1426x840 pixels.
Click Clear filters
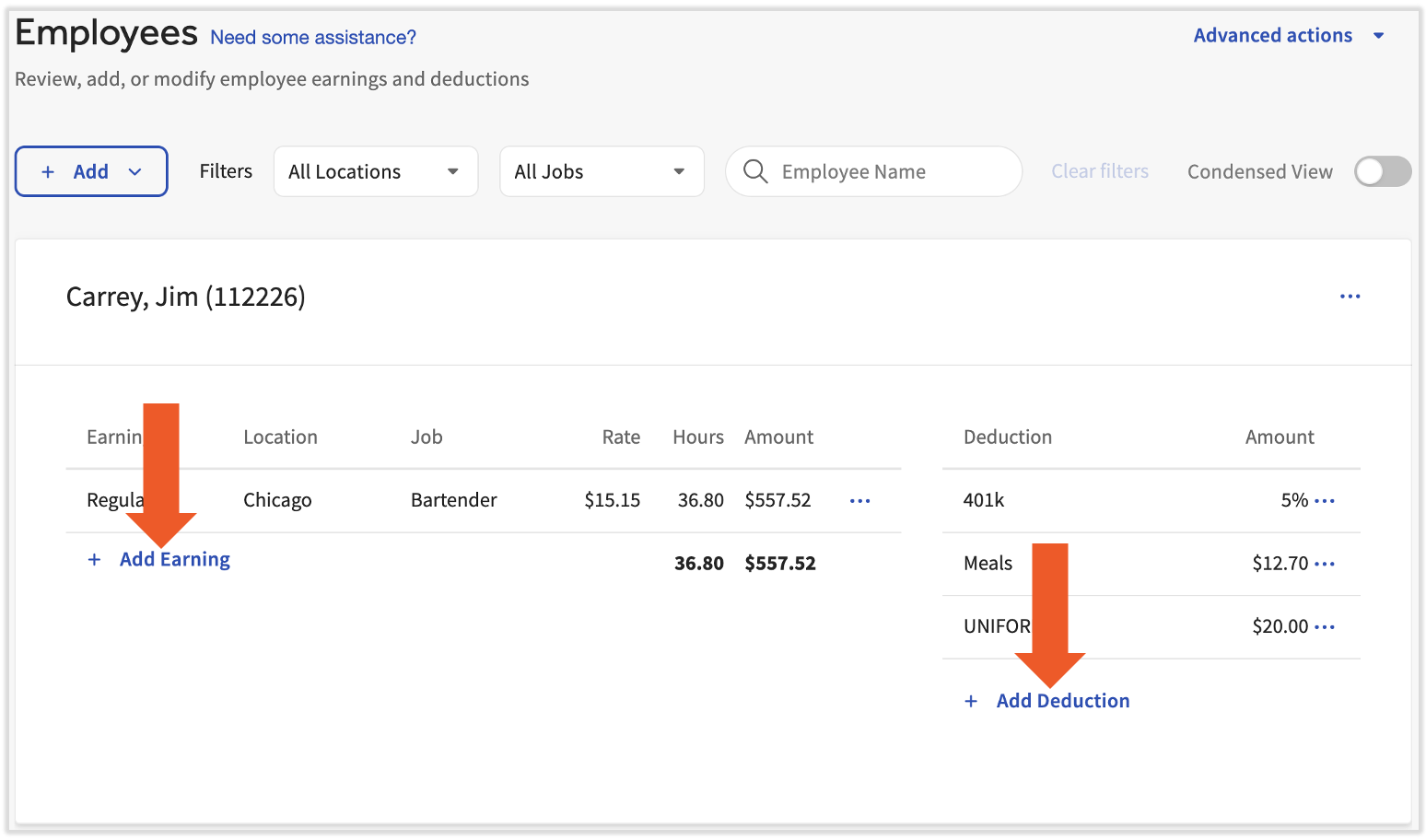pos(1100,171)
